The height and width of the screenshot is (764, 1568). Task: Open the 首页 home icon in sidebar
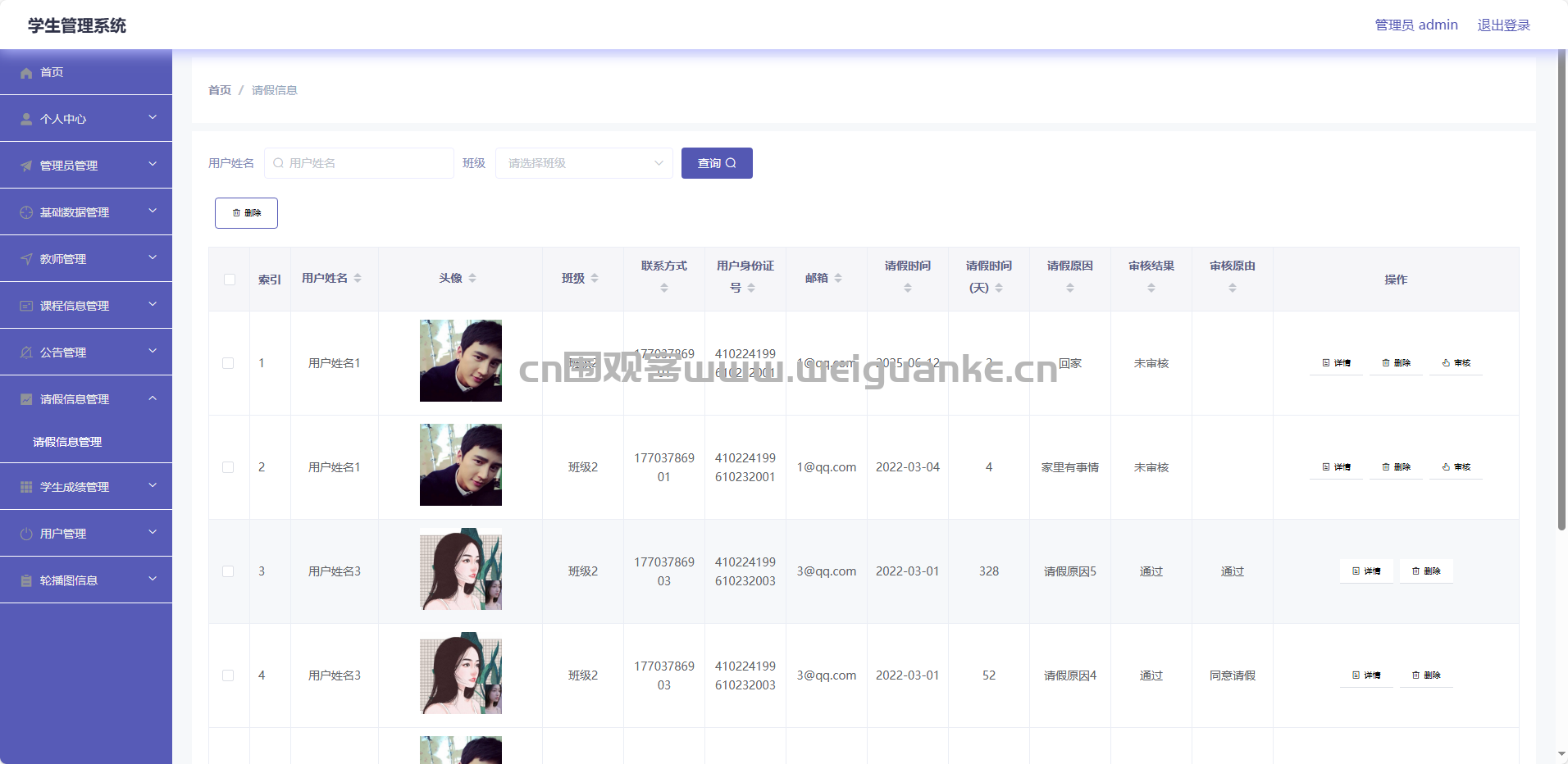pyautogui.click(x=26, y=72)
